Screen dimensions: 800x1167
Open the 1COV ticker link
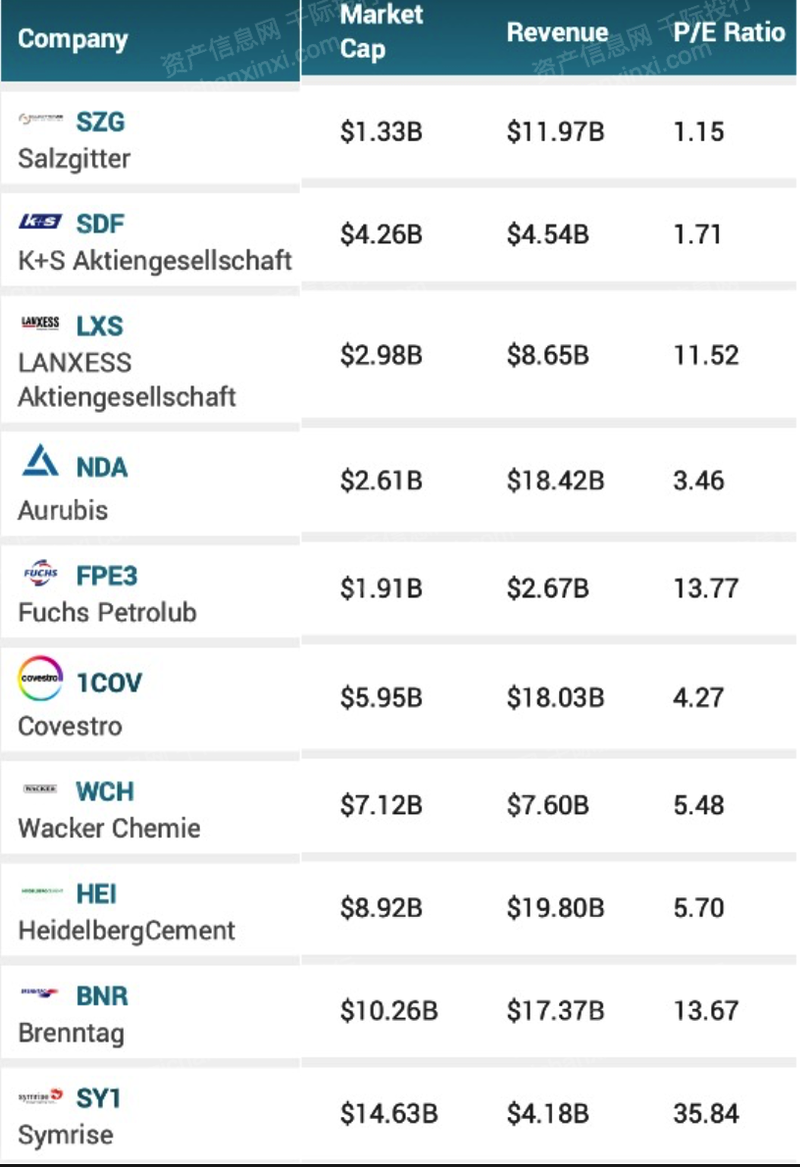109,683
